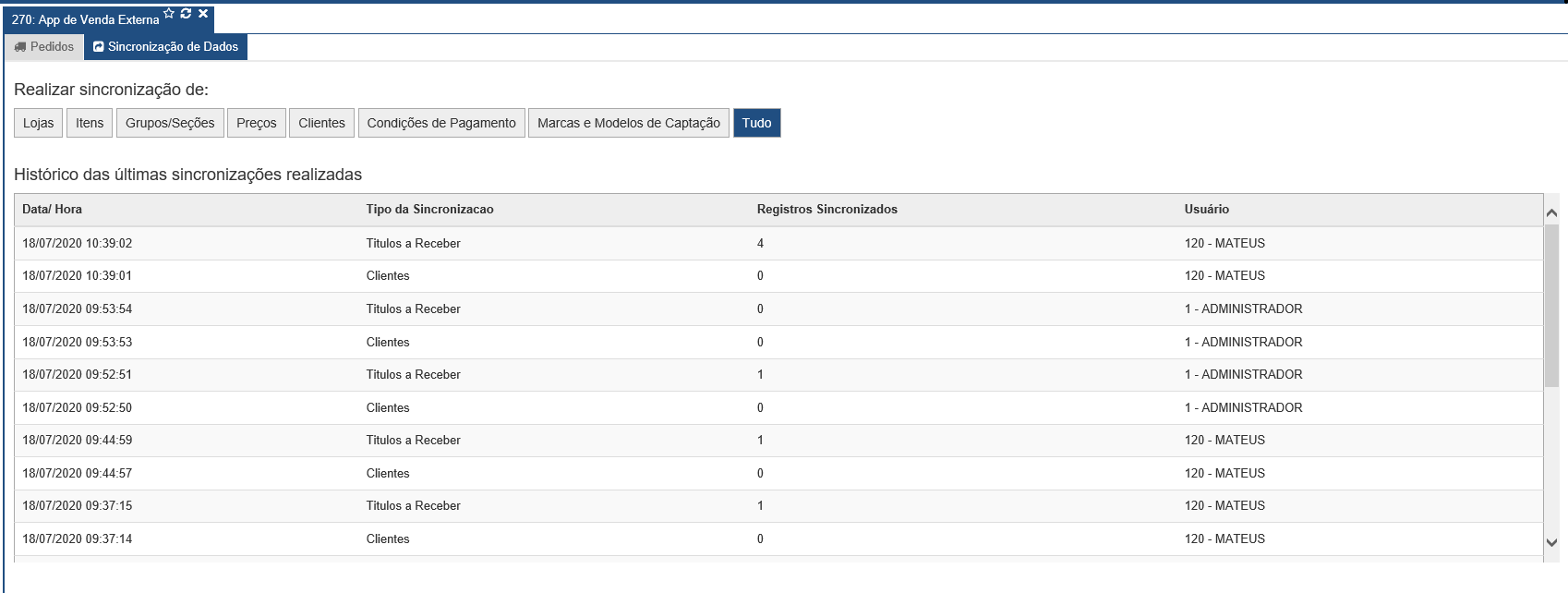1568x593 pixels.
Task: Select the row dated 18/07/2020 09:37:15
Action: [x=778, y=506]
